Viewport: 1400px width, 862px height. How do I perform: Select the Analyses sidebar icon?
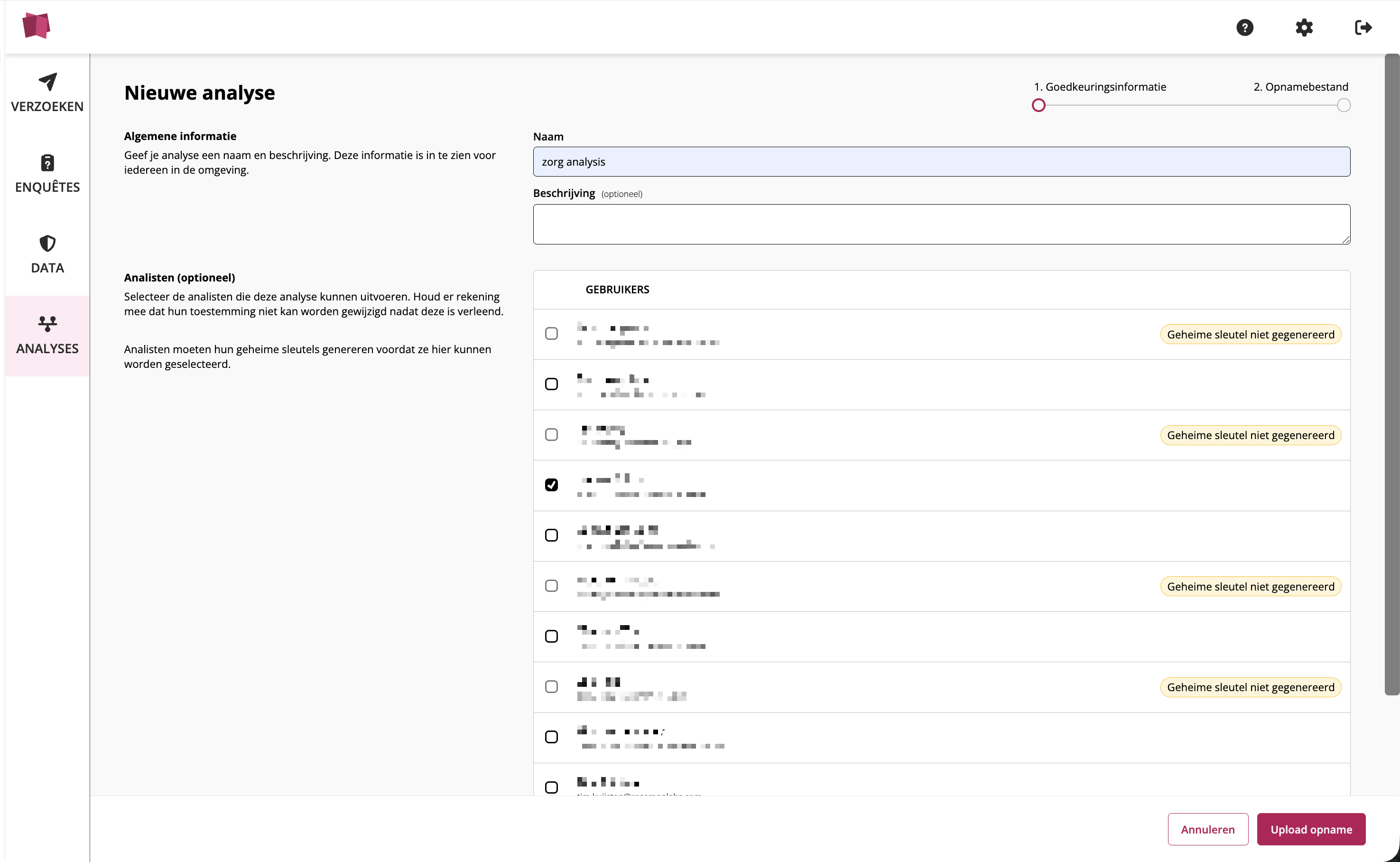47,324
